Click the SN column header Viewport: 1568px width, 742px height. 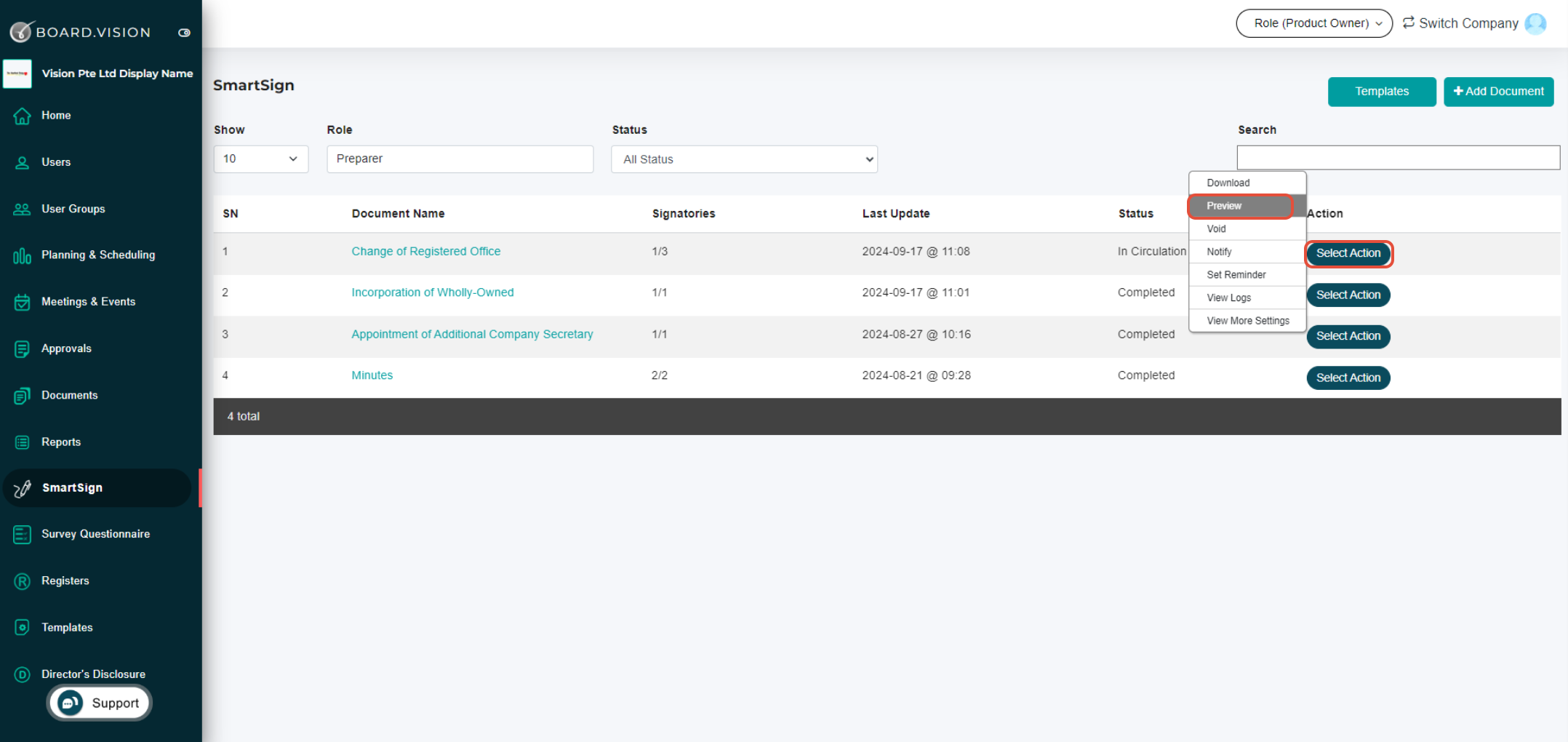(x=231, y=213)
